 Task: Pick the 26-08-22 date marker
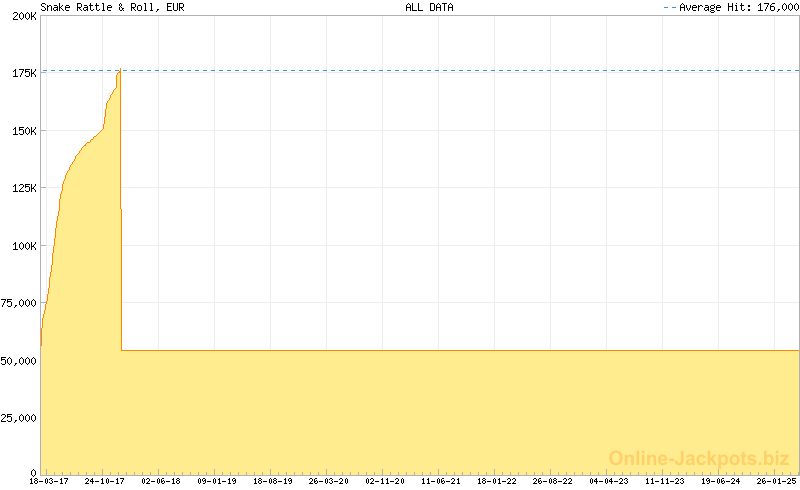point(553,481)
